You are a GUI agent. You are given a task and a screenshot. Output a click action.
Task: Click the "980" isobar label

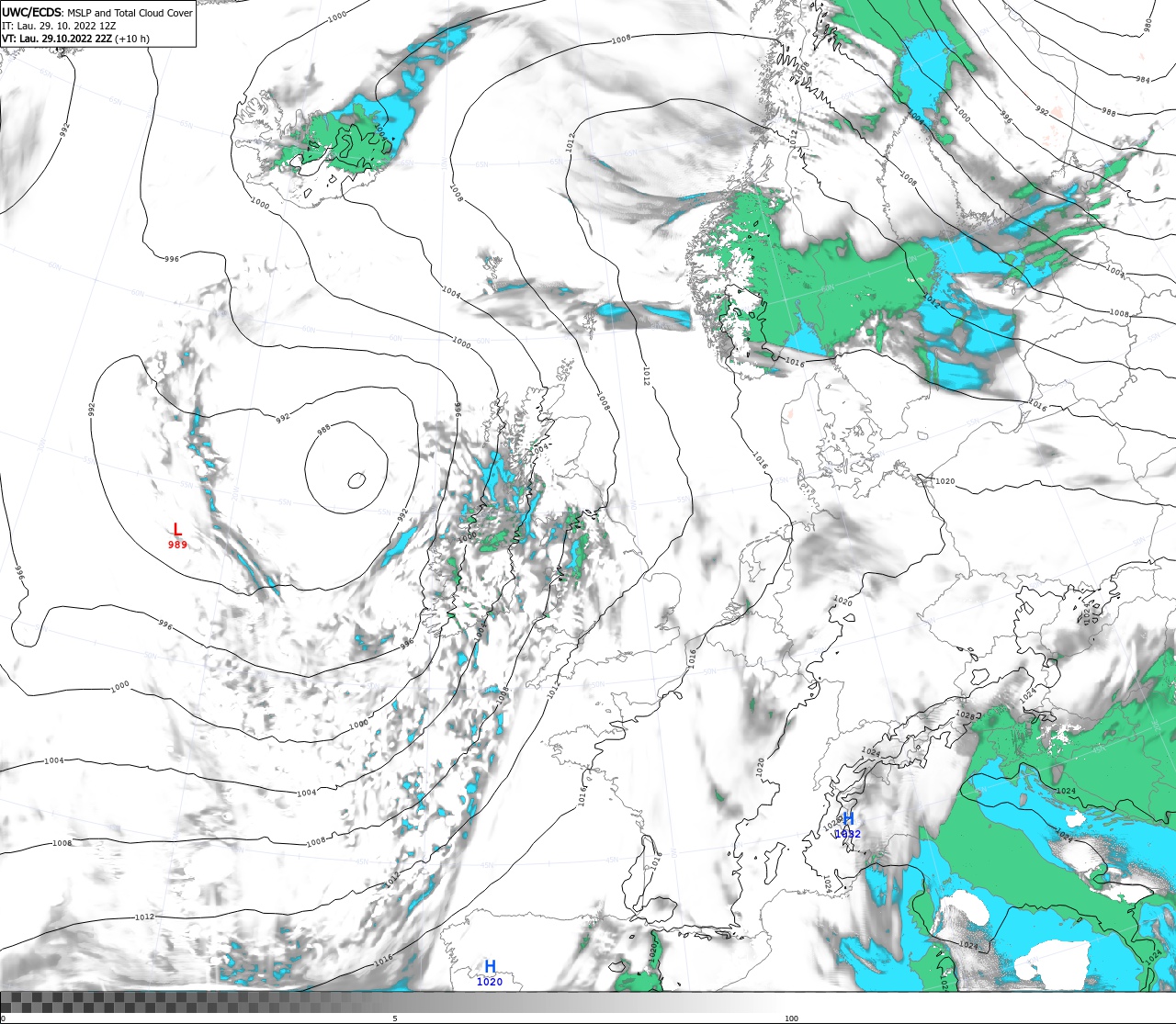(1148, 26)
